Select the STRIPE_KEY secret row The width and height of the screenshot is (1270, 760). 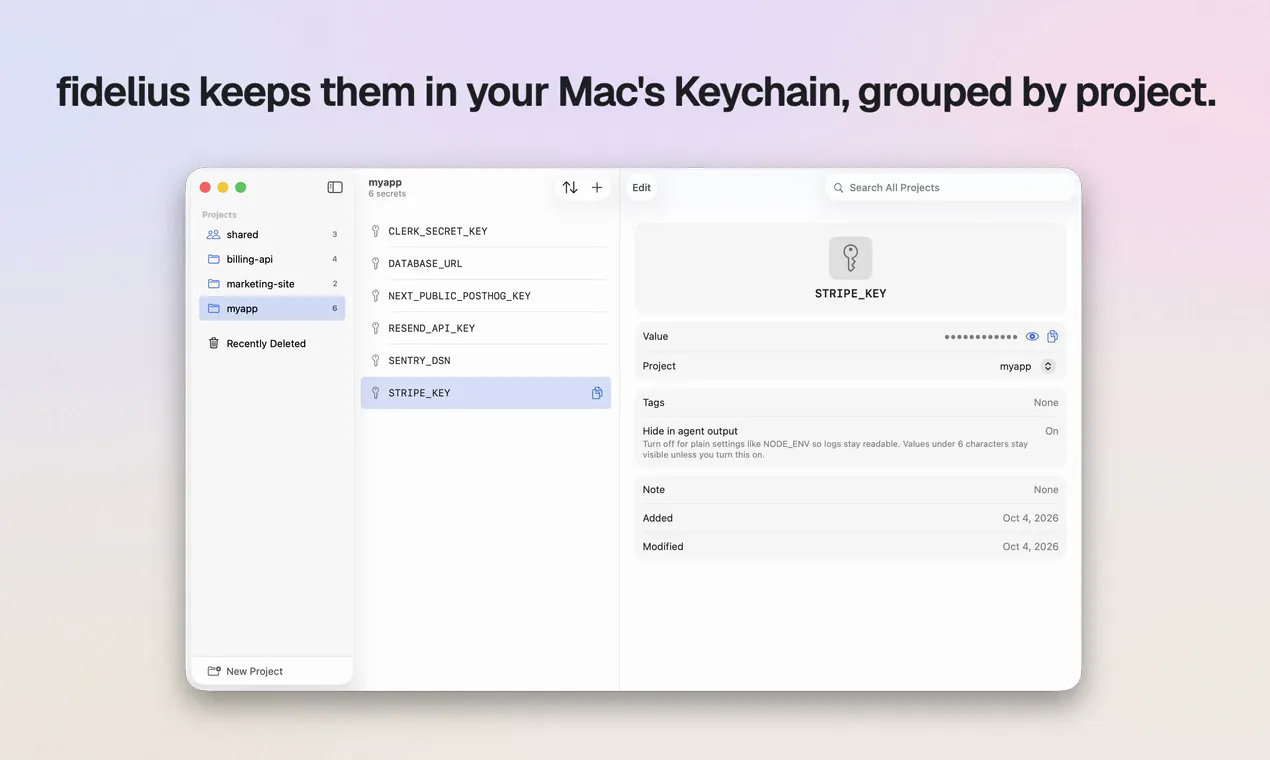[x=486, y=393]
